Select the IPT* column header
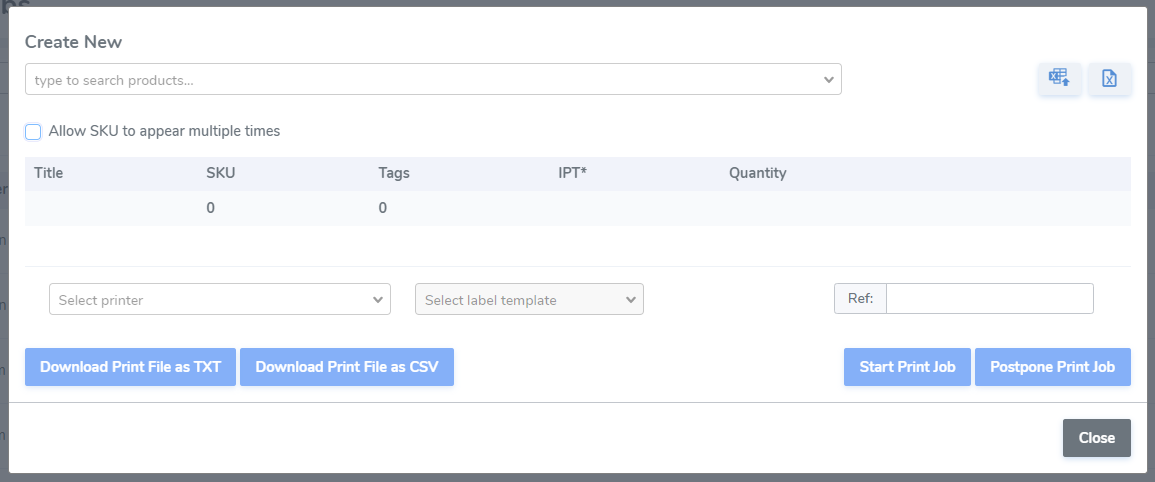 click(x=572, y=173)
